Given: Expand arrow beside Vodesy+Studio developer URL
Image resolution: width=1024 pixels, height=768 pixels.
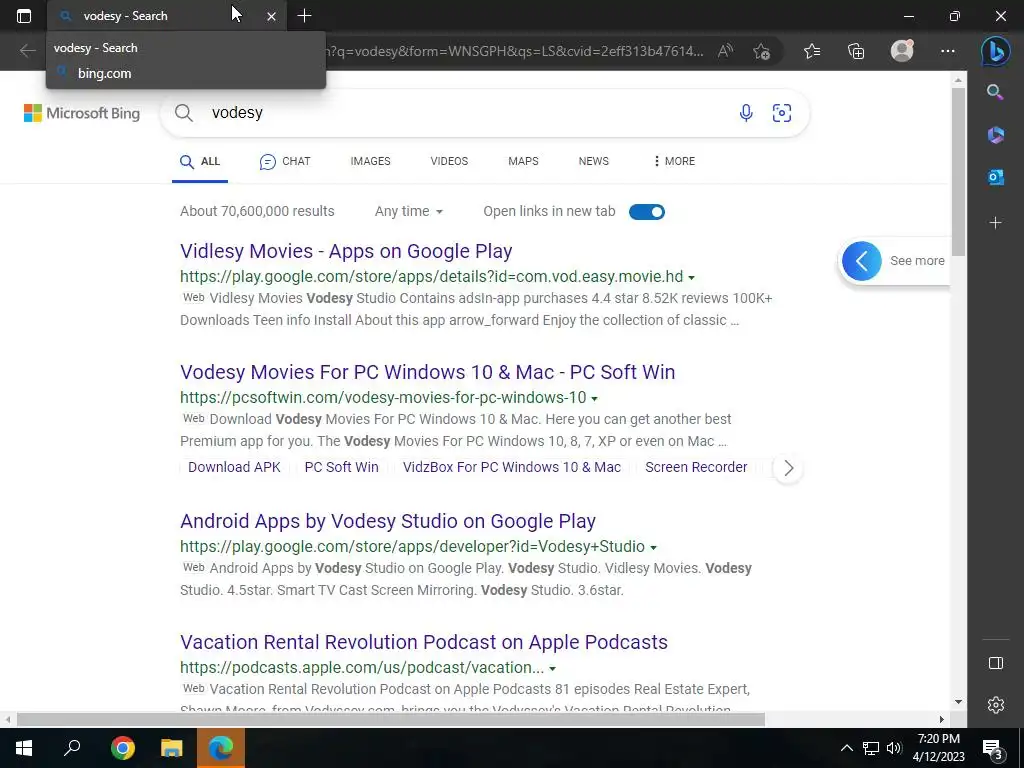Looking at the screenshot, I should (653, 547).
